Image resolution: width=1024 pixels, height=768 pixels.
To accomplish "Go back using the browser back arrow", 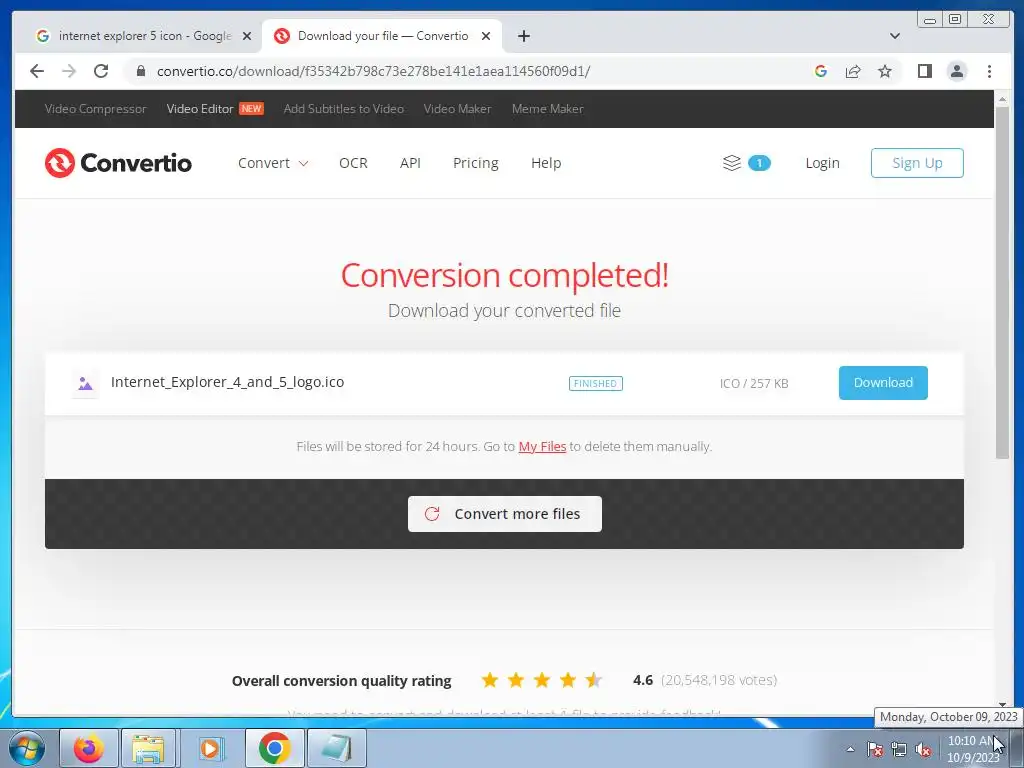I will point(37,71).
